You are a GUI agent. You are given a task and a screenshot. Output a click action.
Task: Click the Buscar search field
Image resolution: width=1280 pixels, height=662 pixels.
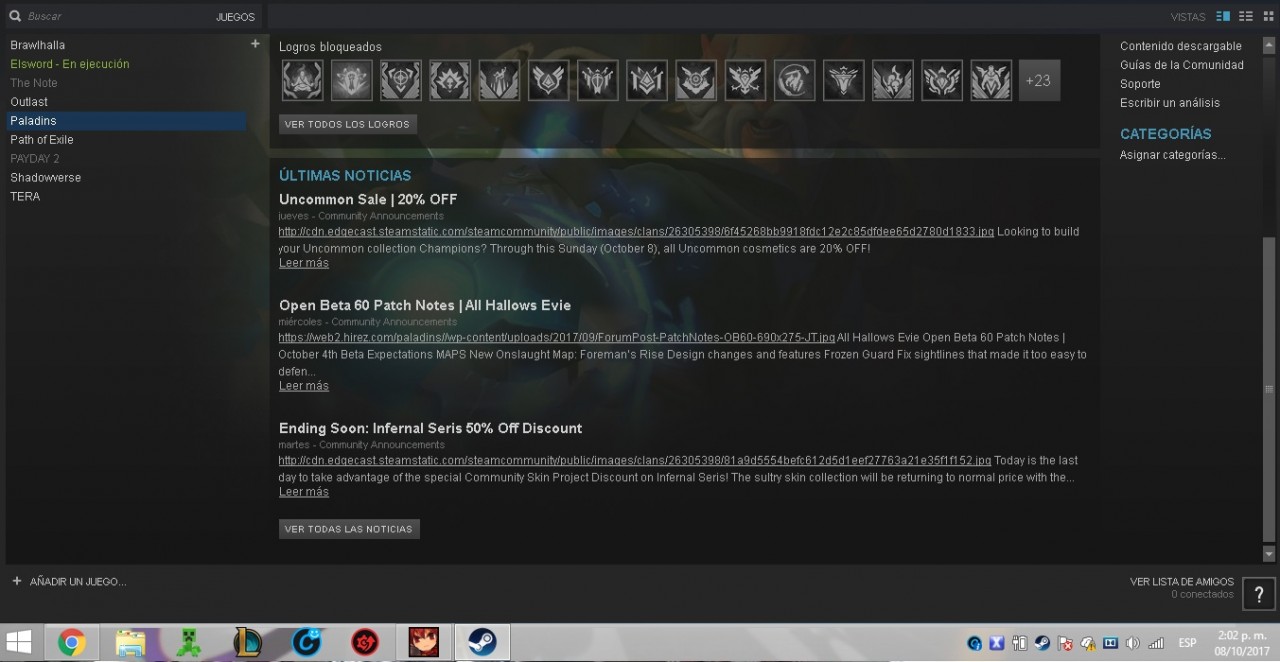pyautogui.click(x=110, y=17)
